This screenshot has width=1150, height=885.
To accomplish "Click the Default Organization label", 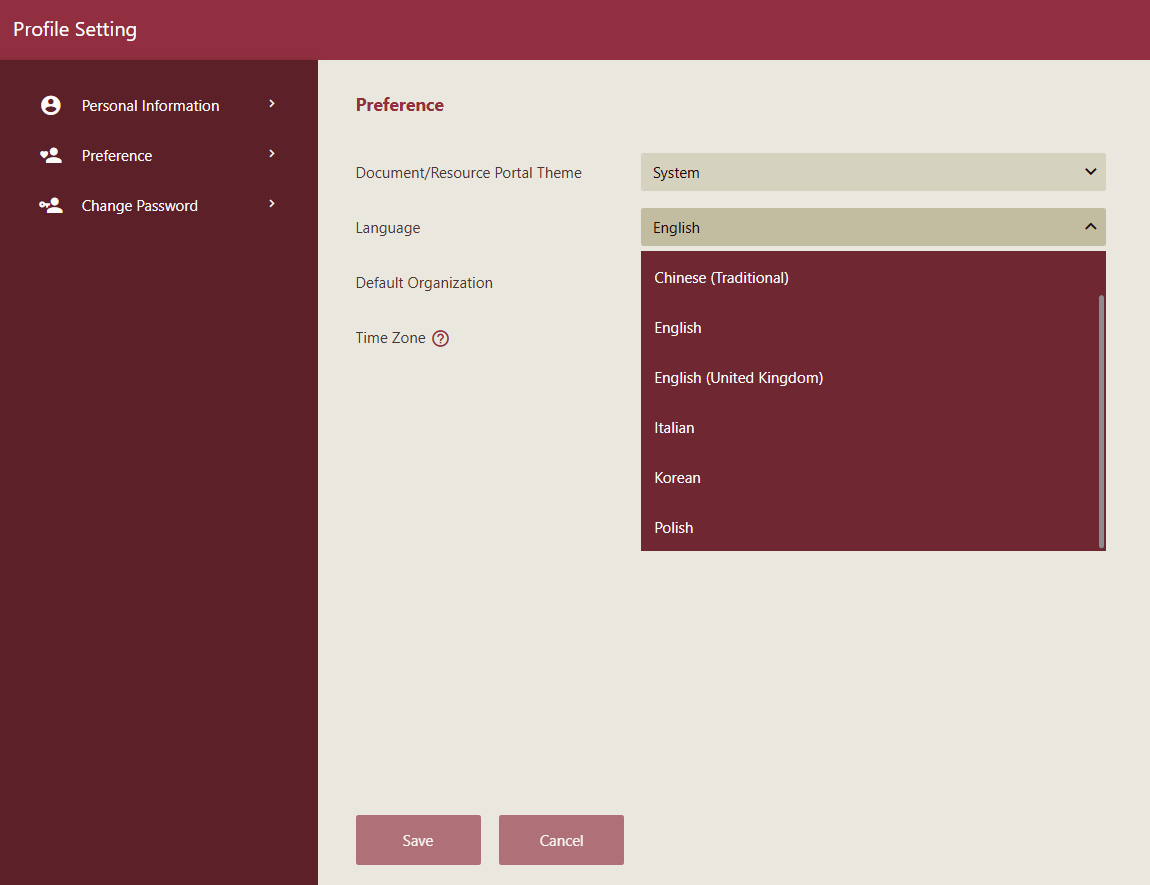I will pos(424,283).
